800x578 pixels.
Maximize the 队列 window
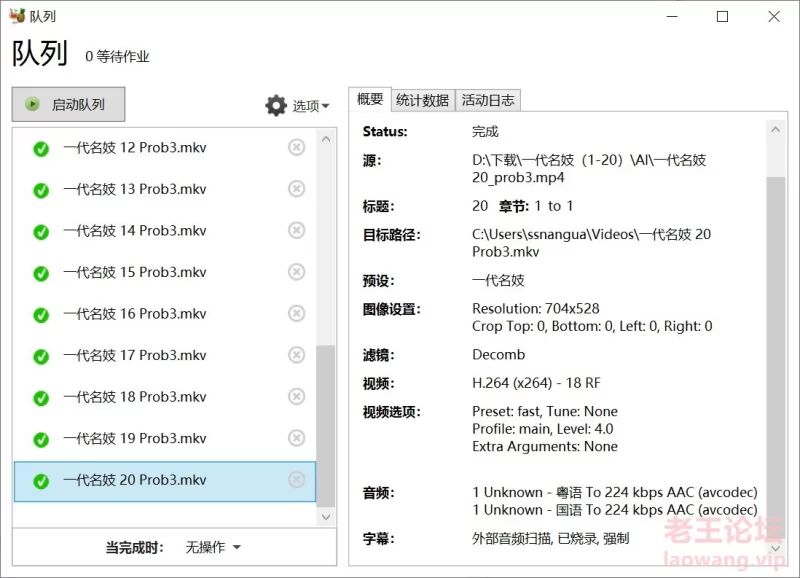(x=722, y=16)
